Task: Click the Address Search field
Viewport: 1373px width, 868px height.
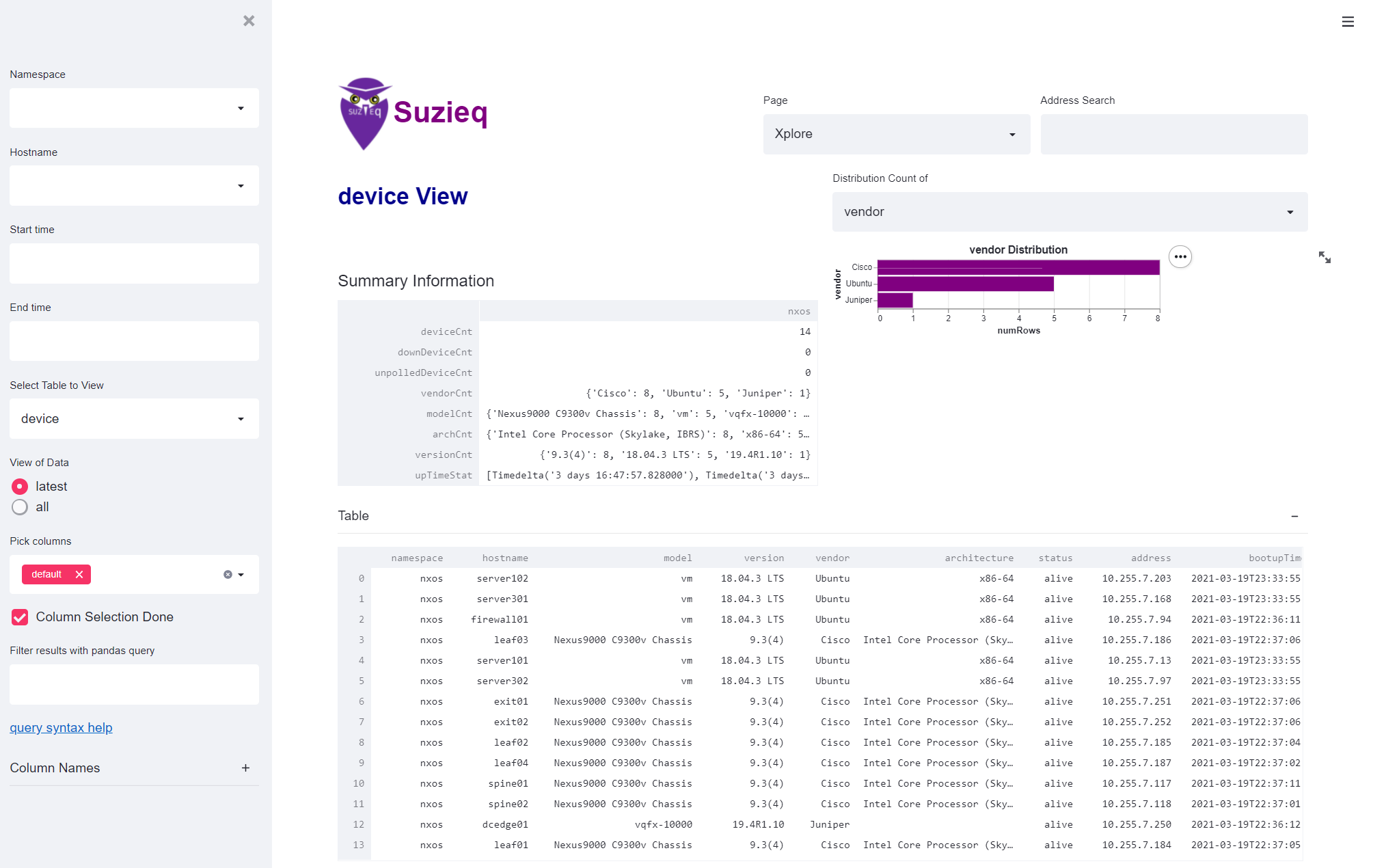Action: coord(1174,134)
